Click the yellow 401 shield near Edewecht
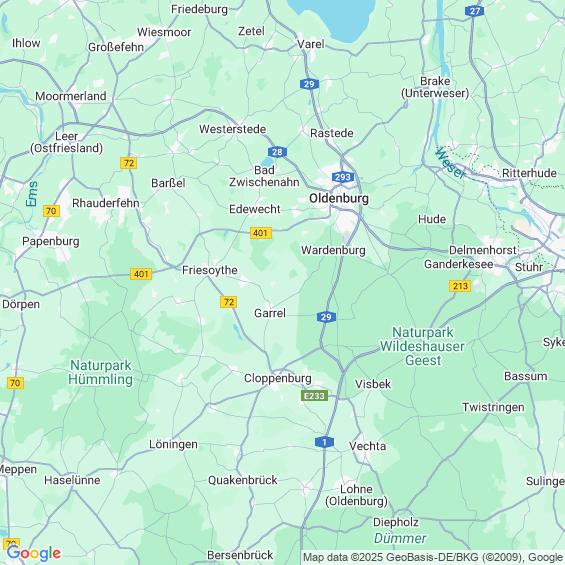The height and width of the screenshot is (565, 565). point(261,233)
